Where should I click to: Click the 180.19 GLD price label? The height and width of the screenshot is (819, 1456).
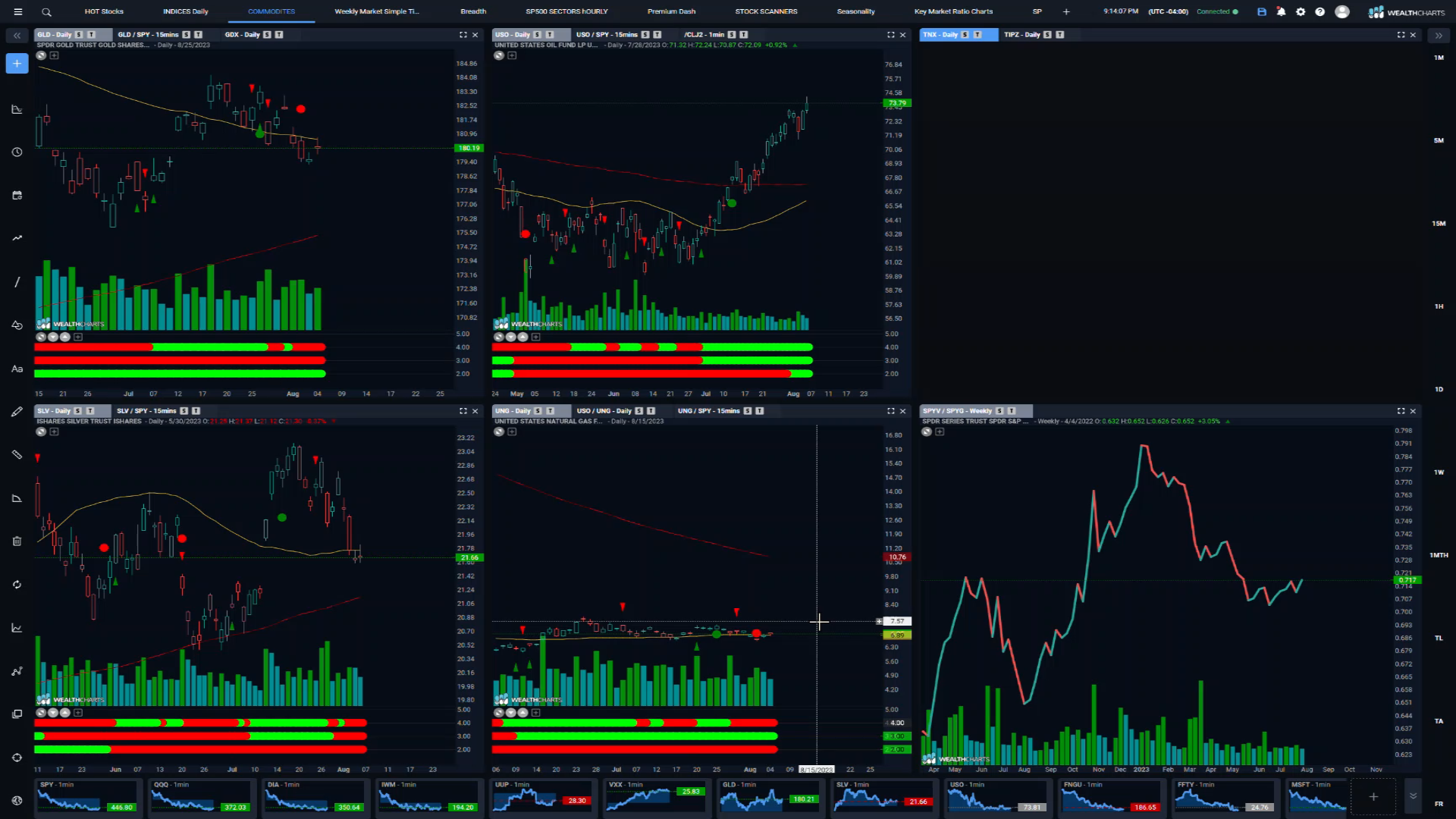tap(469, 148)
